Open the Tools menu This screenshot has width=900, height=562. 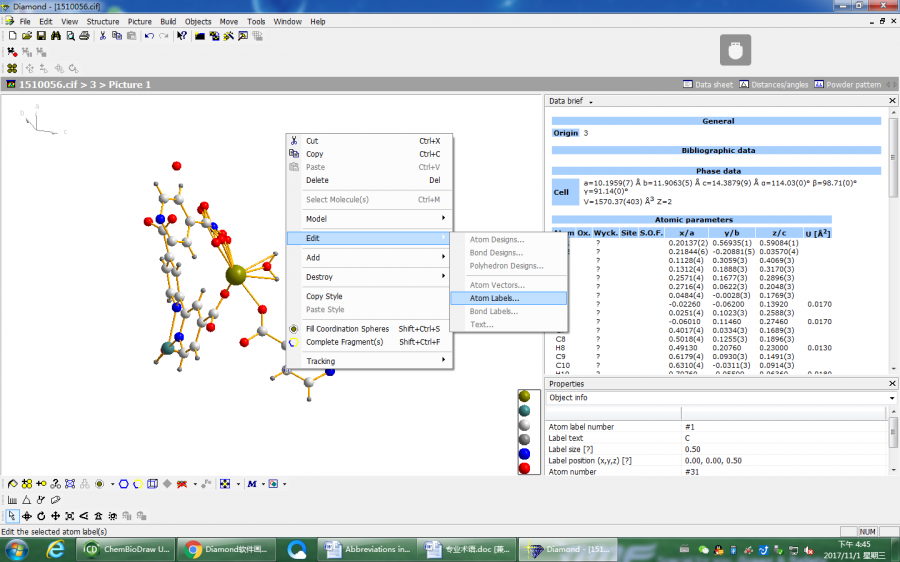click(256, 21)
